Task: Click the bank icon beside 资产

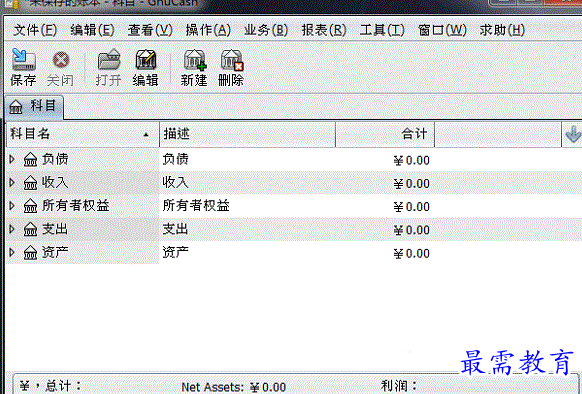Action: (x=30, y=253)
